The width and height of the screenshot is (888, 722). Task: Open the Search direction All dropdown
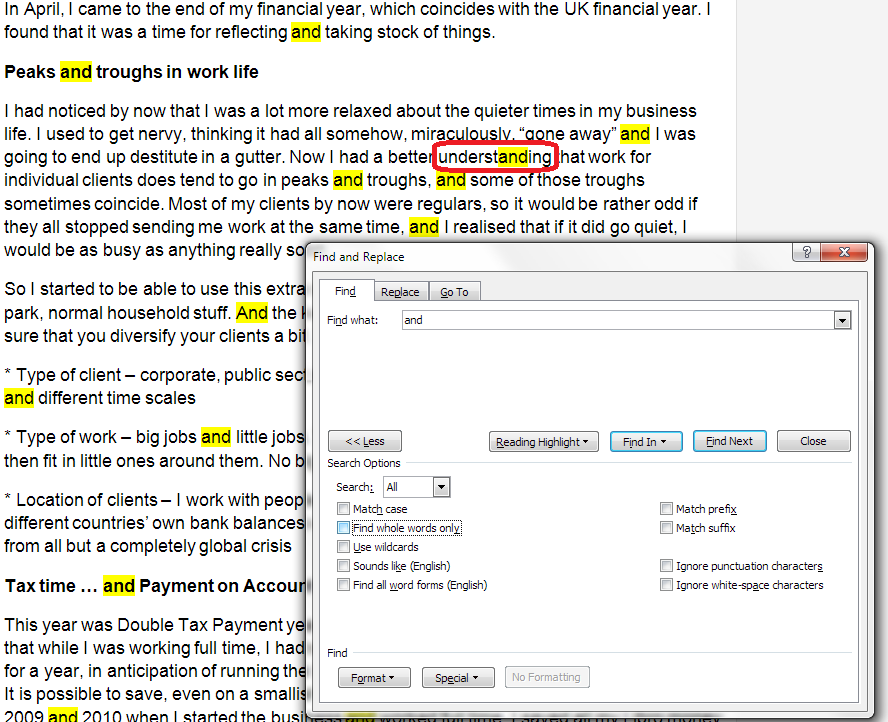pos(441,487)
